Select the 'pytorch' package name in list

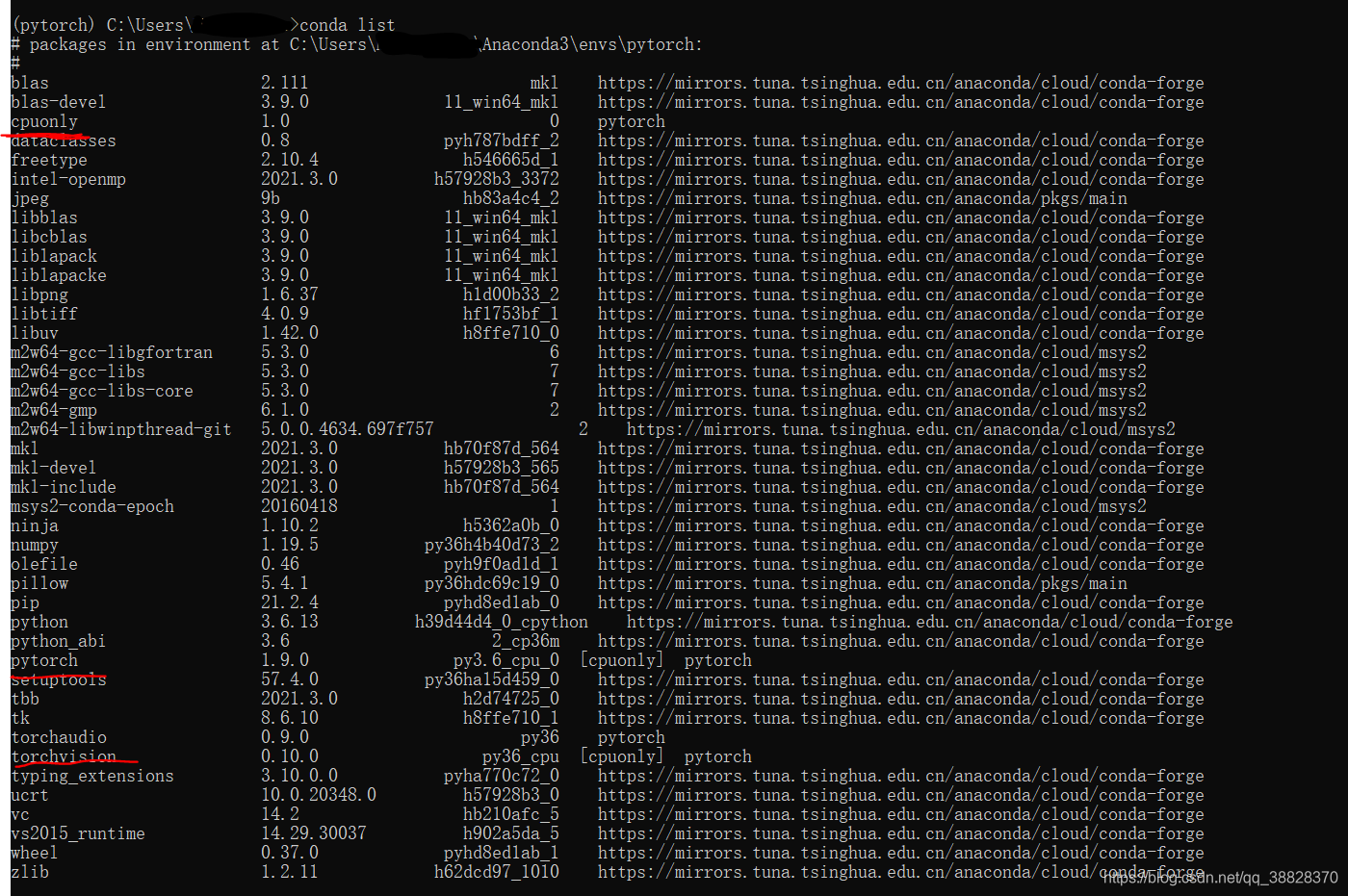44,660
